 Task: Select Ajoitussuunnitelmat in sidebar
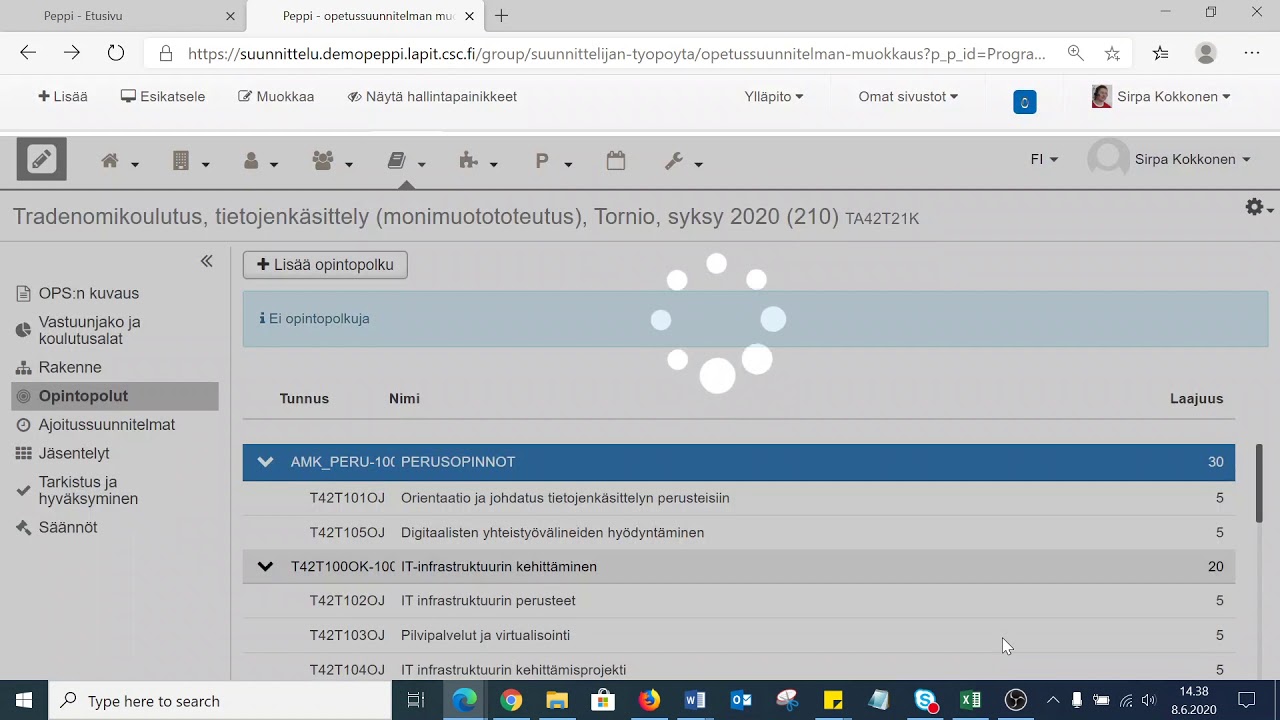(95, 425)
